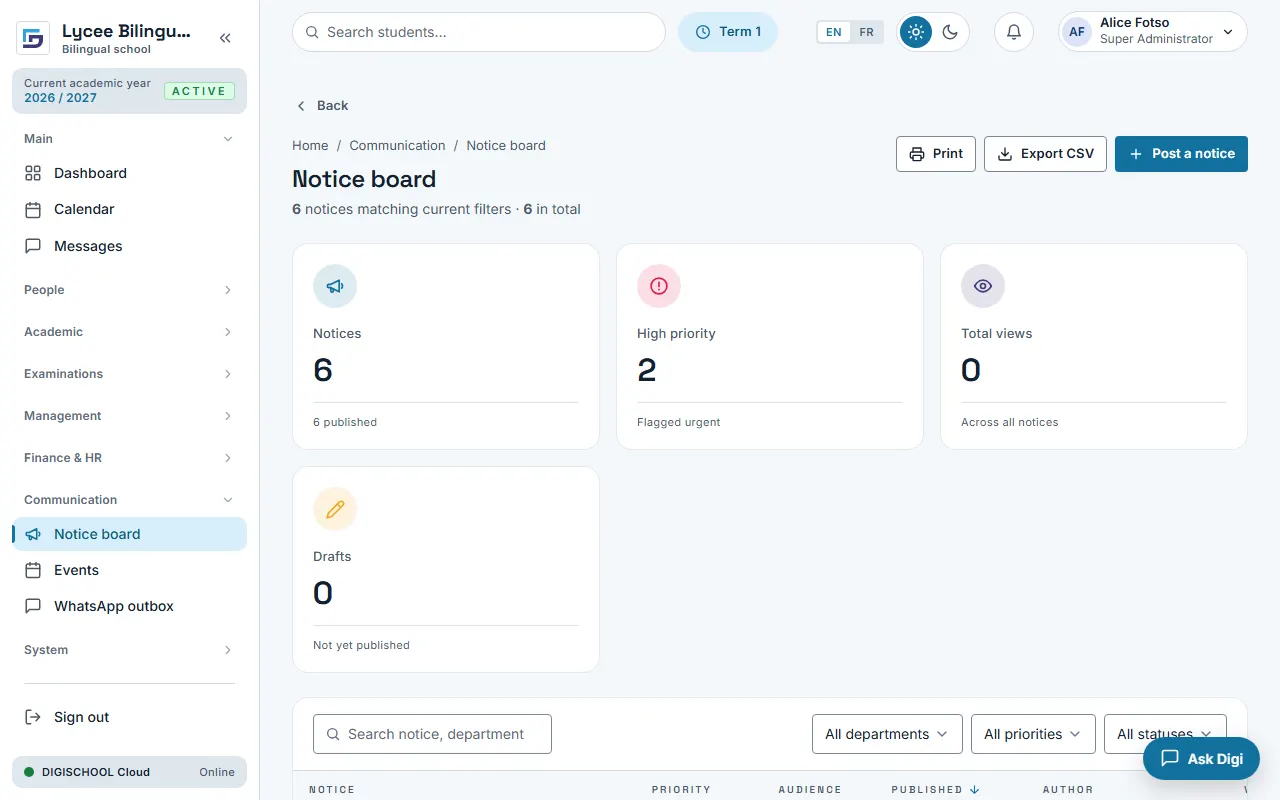Expand the Academic sidebar section
This screenshot has width=1280, height=800.
click(x=129, y=332)
